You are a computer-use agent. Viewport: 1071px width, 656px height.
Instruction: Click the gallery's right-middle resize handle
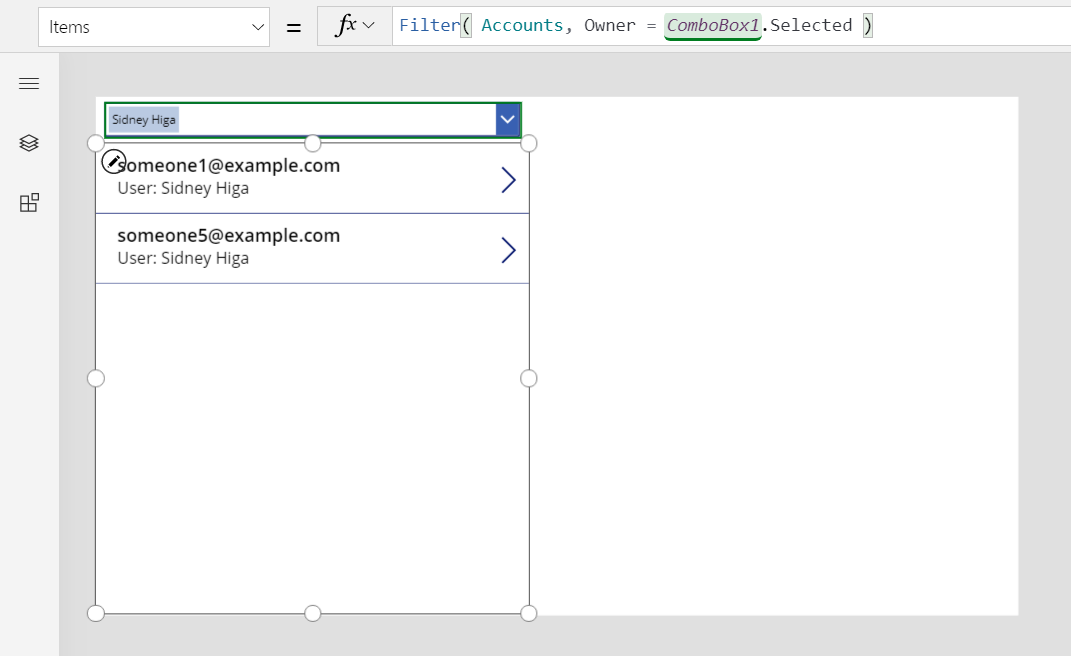[x=529, y=379]
